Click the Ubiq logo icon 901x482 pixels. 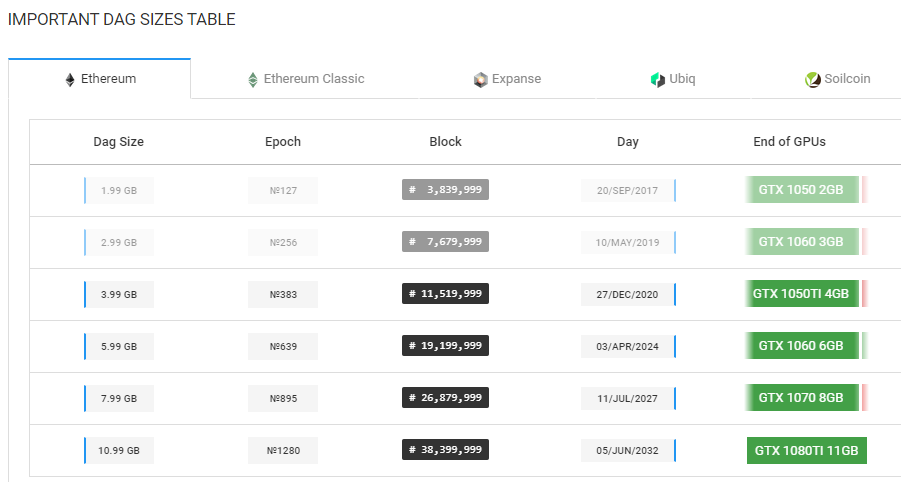tap(658, 79)
